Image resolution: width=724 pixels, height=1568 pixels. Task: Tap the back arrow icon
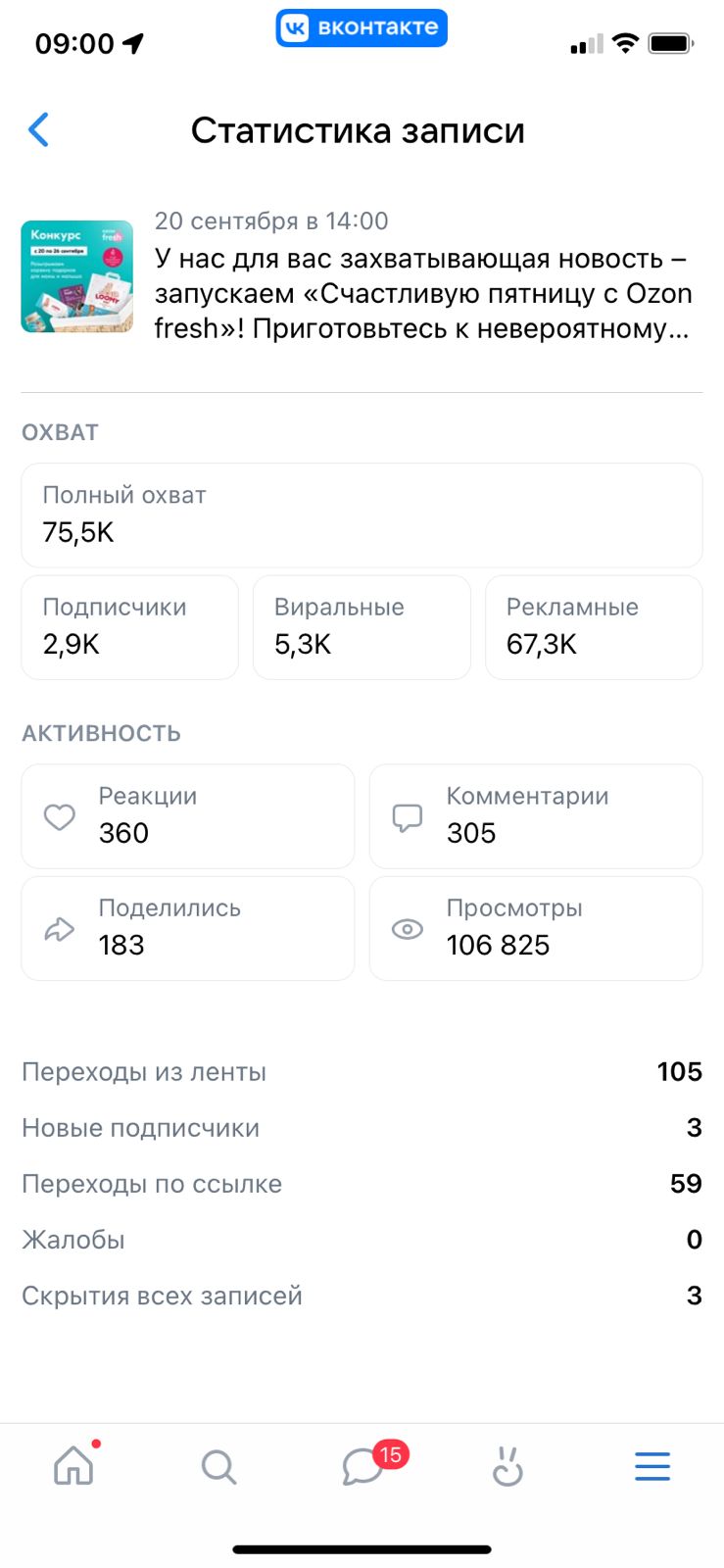[39, 129]
